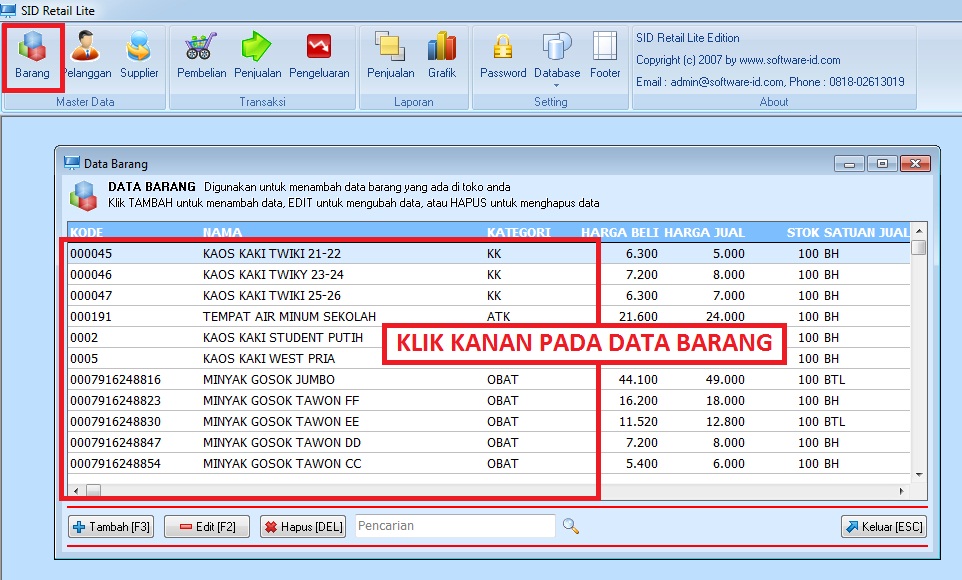
Task: Click the magnifier search icon
Action: coord(570,526)
